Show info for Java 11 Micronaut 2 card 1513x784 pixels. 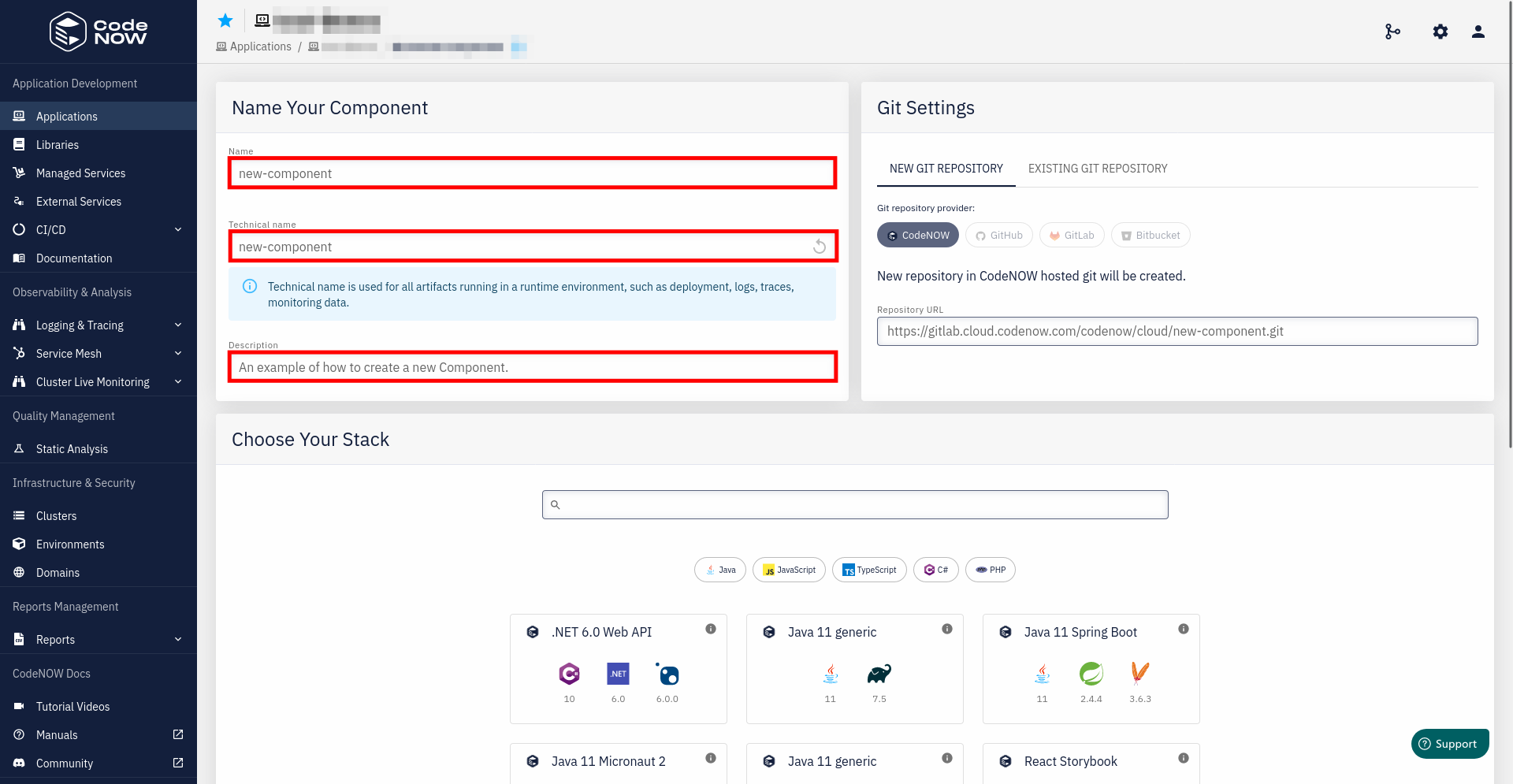point(711,758)
